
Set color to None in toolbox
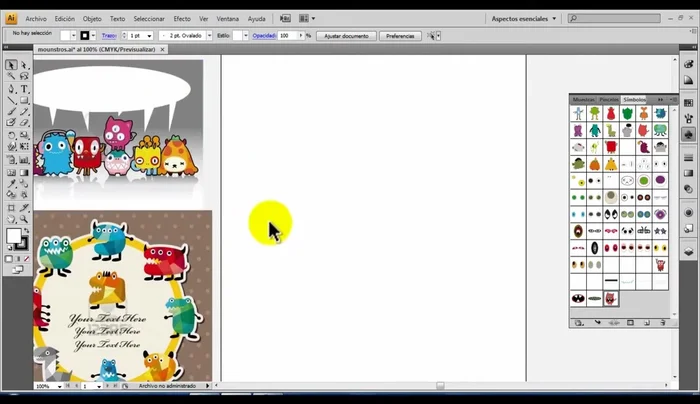25,258
